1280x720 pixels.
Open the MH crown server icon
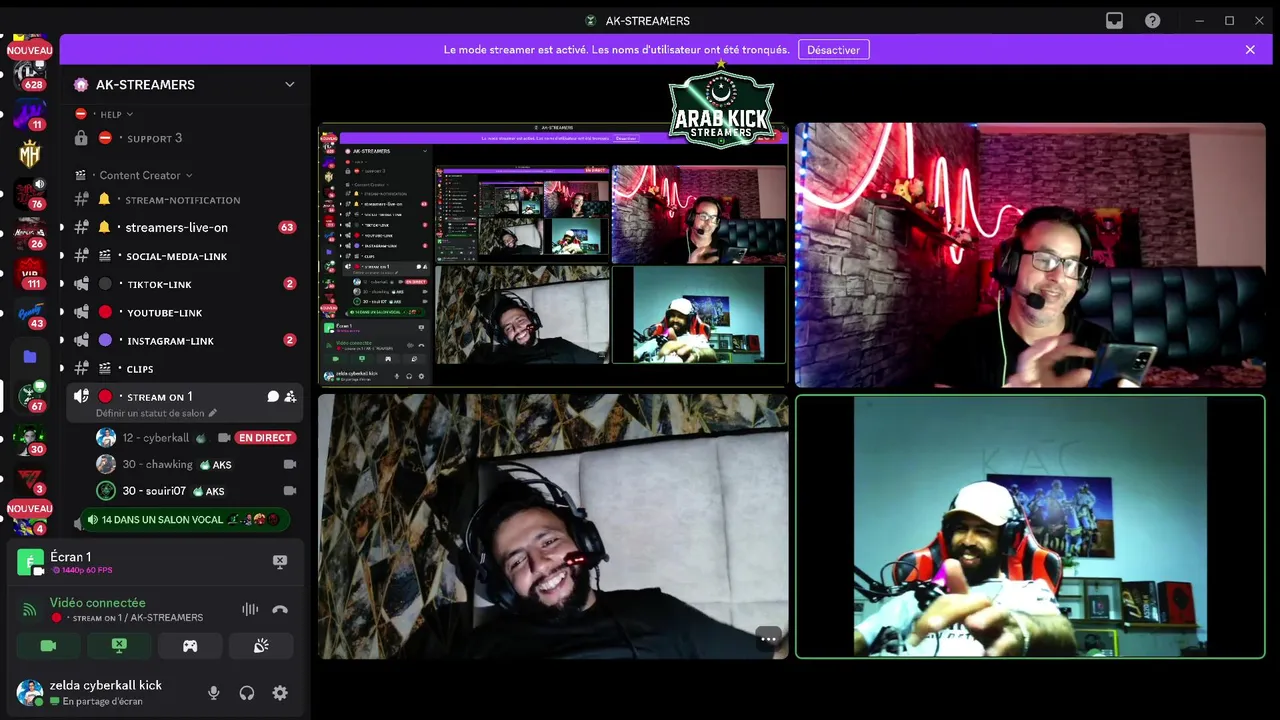click(31, 154)
